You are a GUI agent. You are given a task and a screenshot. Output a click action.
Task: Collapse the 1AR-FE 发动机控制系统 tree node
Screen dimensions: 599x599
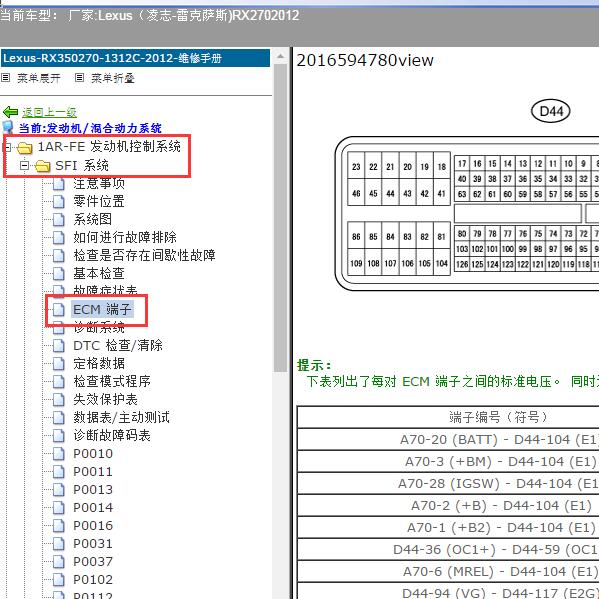[x=8, y=147]
